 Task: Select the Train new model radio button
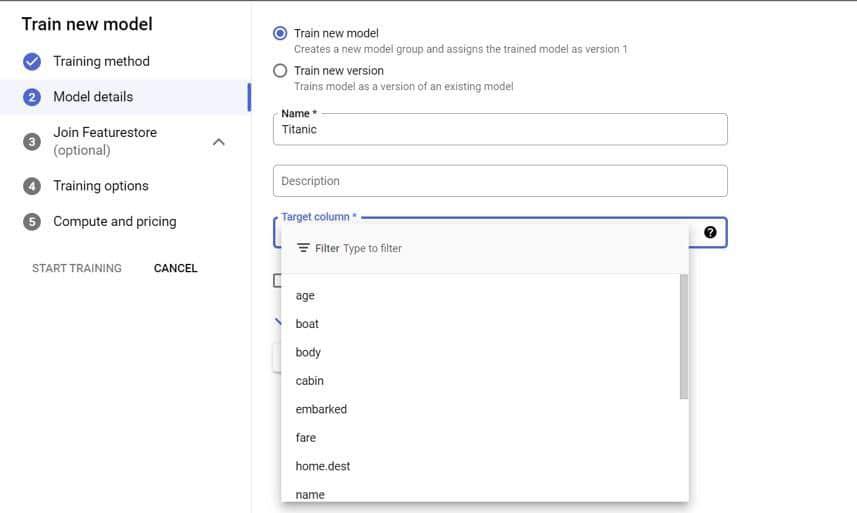tap(280, 33)
